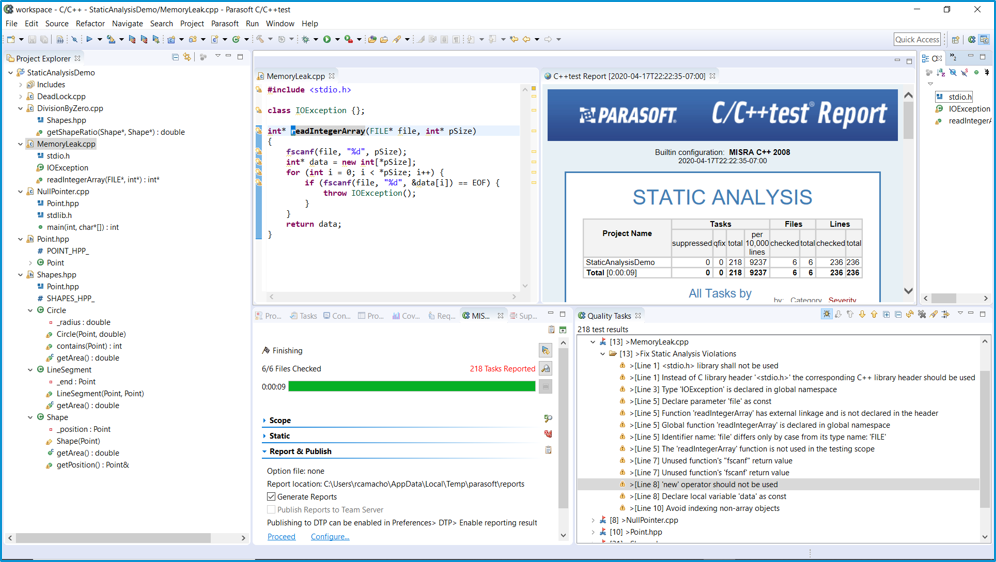Click the green Run launch toolbar icon
The width and height of the screenshot is (996, 562).
(326, 39)
